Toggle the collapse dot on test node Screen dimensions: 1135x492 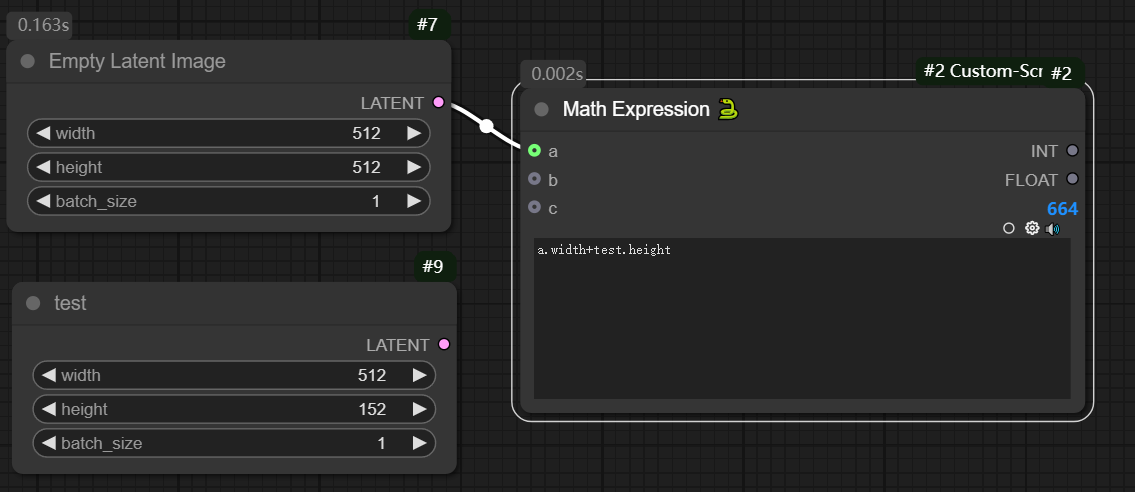point(33,303)
